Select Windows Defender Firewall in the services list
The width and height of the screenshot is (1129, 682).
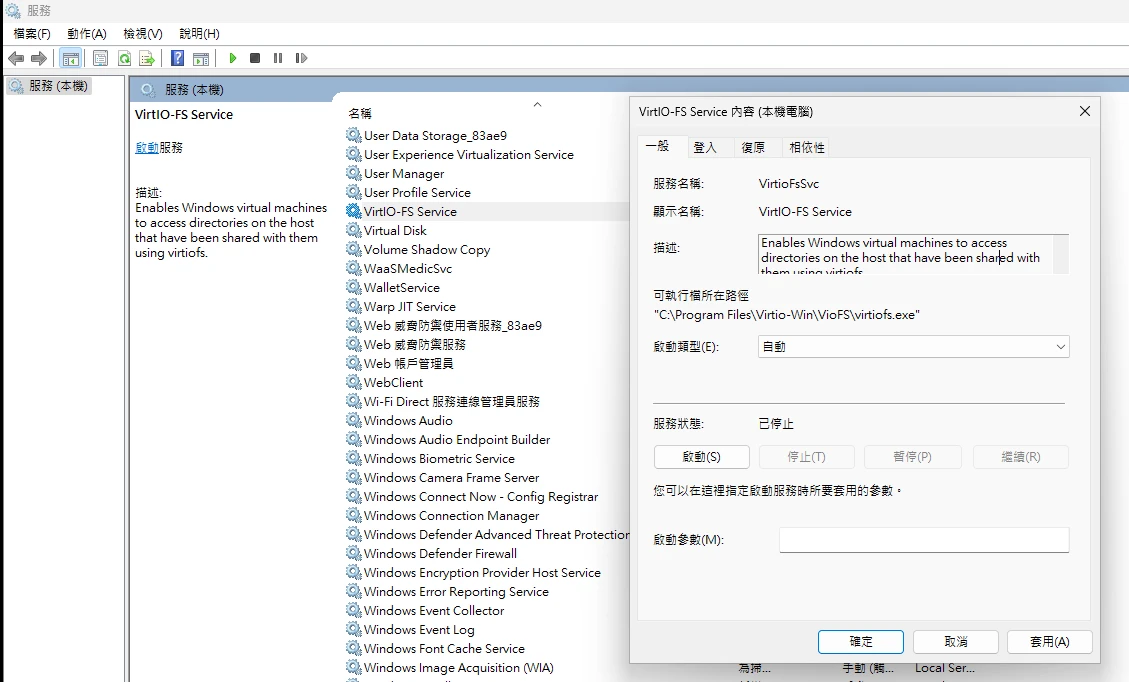pyautogui.click(x=440, y=554)
